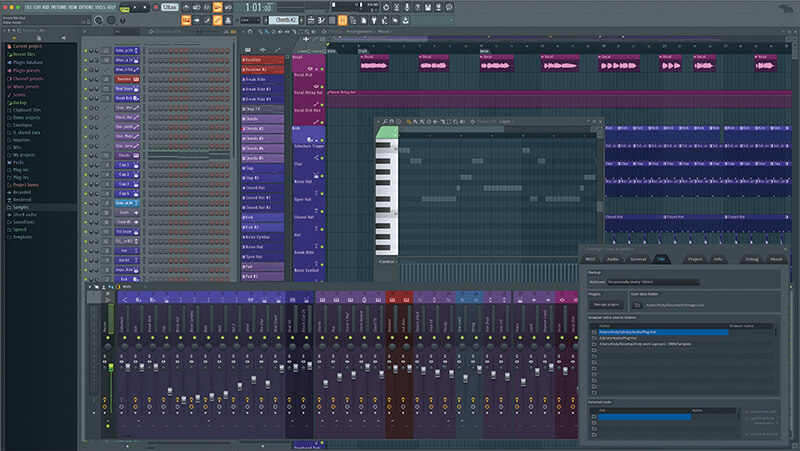Open the Autosave frequency dropdown

(x=653, y=282)
